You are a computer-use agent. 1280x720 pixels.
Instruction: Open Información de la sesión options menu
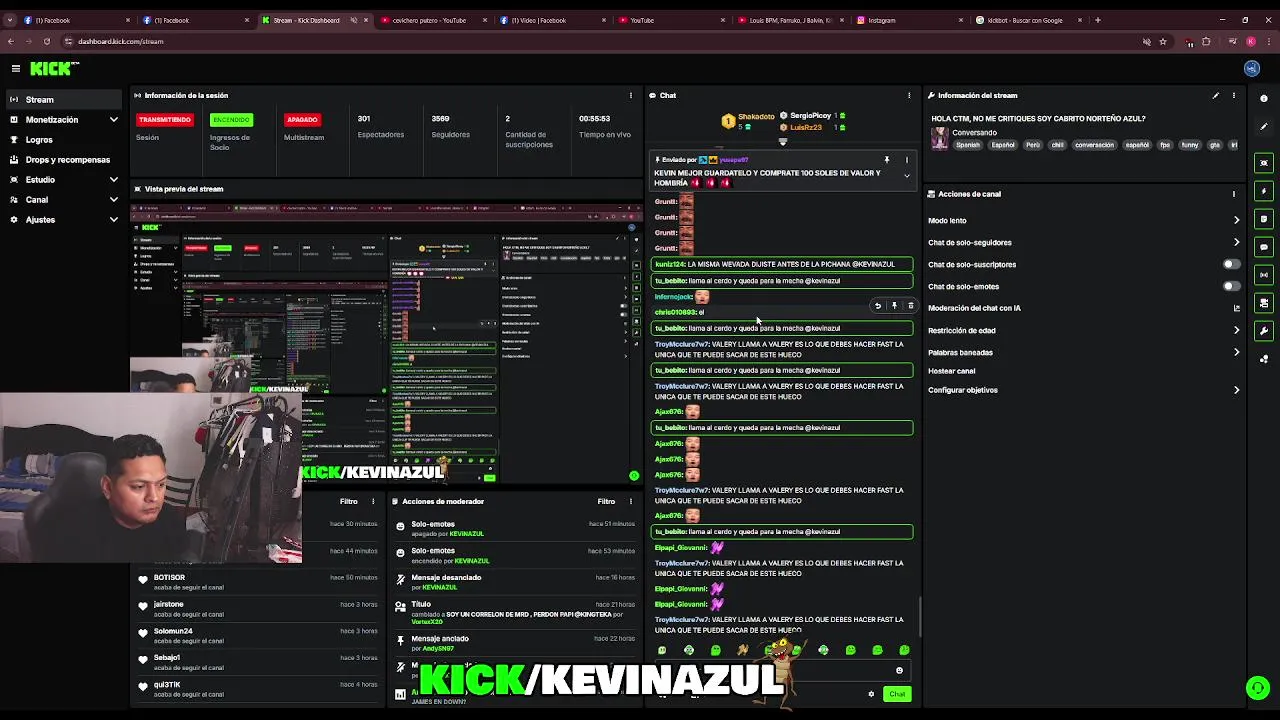click(x=630, y=95)
